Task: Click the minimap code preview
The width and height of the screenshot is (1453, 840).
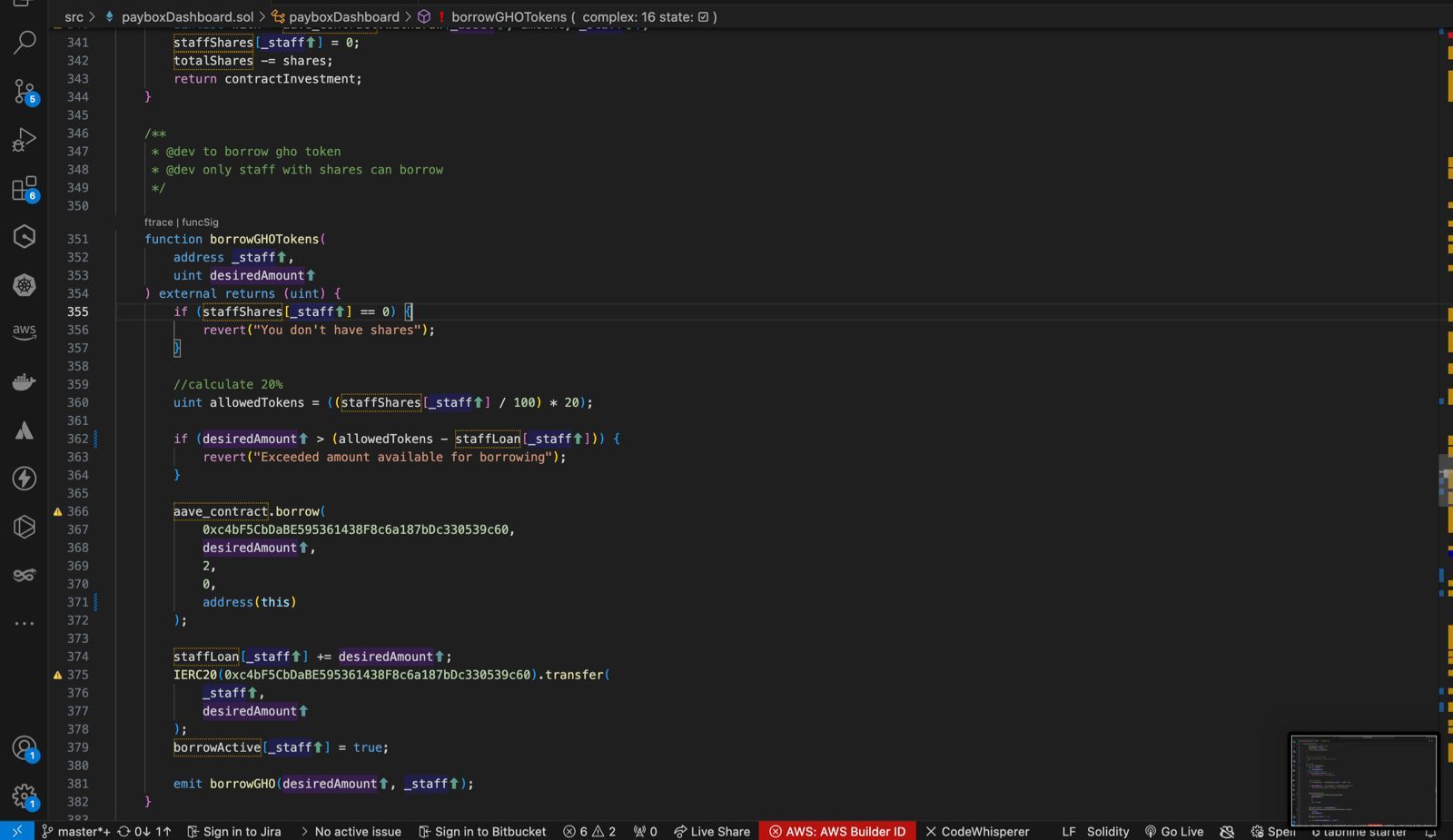Action: [x=1363, y=779]
